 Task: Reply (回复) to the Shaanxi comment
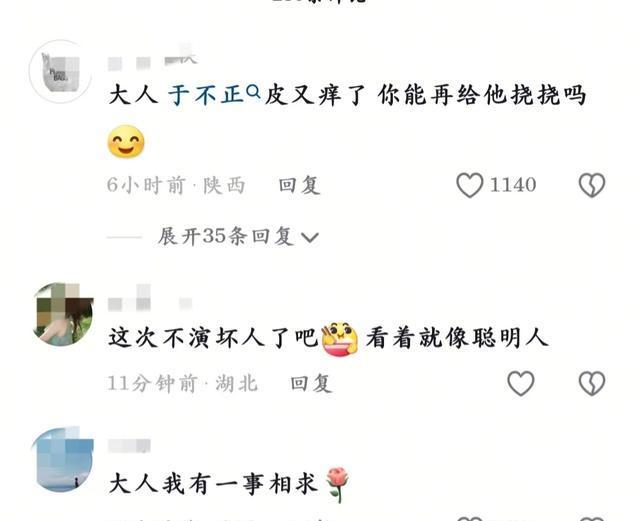tap(299, 185)
